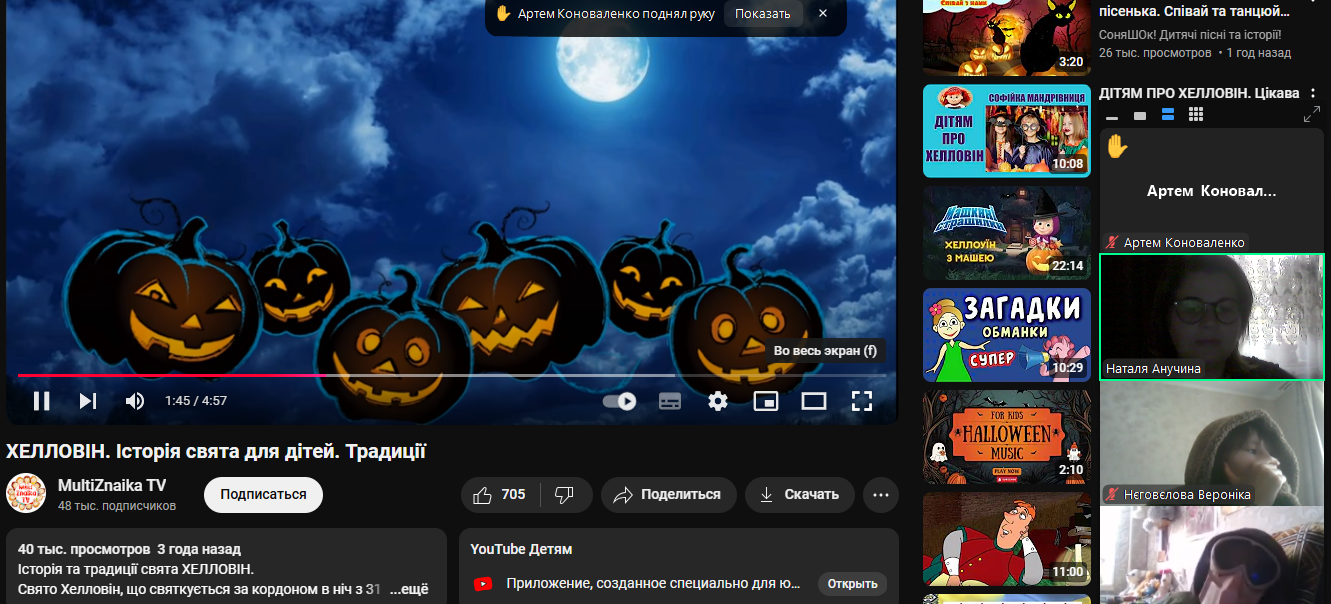The image size is (1331, 604).
Task: Select Наталя Анучина's video tile
Action: point(1212,317)
